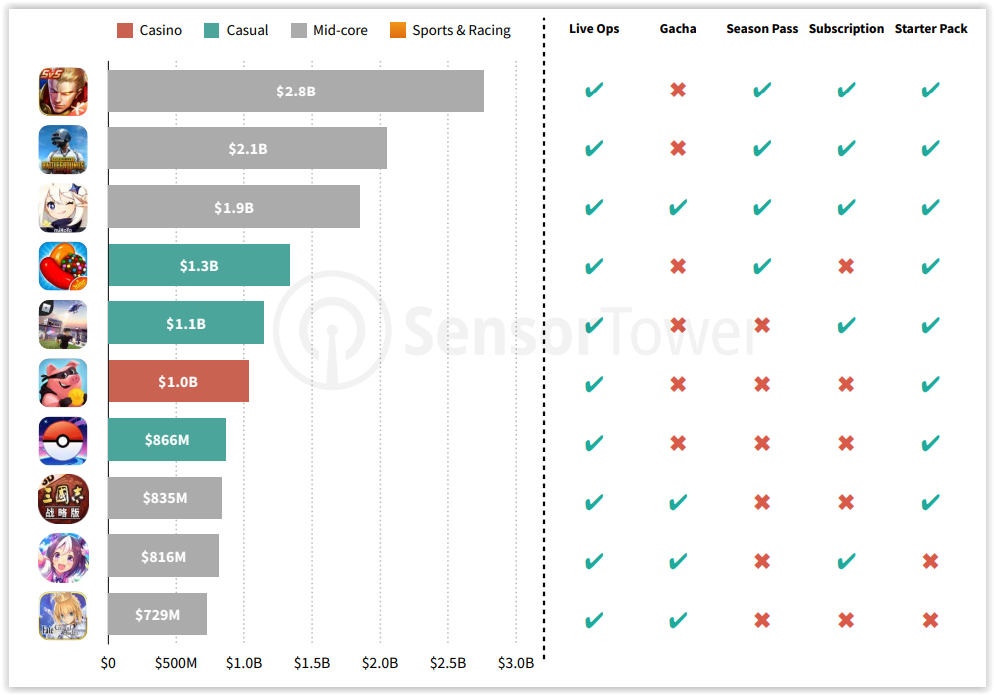Open the Candy Crush Saga icon

coord(63,266)
